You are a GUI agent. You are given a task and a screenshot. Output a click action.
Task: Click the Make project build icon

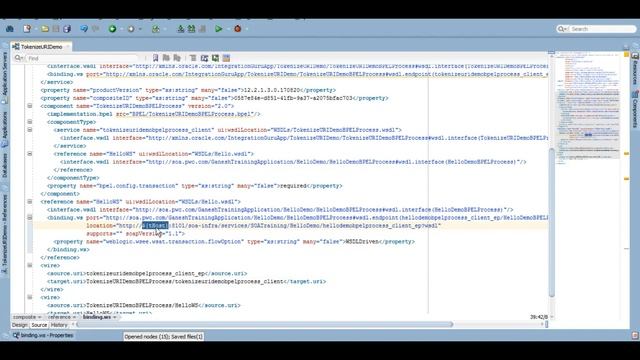pos(180,29)
